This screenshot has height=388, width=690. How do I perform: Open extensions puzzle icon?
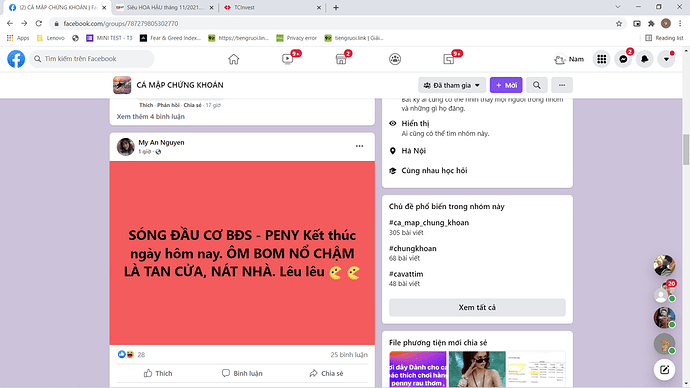click(x=651, y=23)
